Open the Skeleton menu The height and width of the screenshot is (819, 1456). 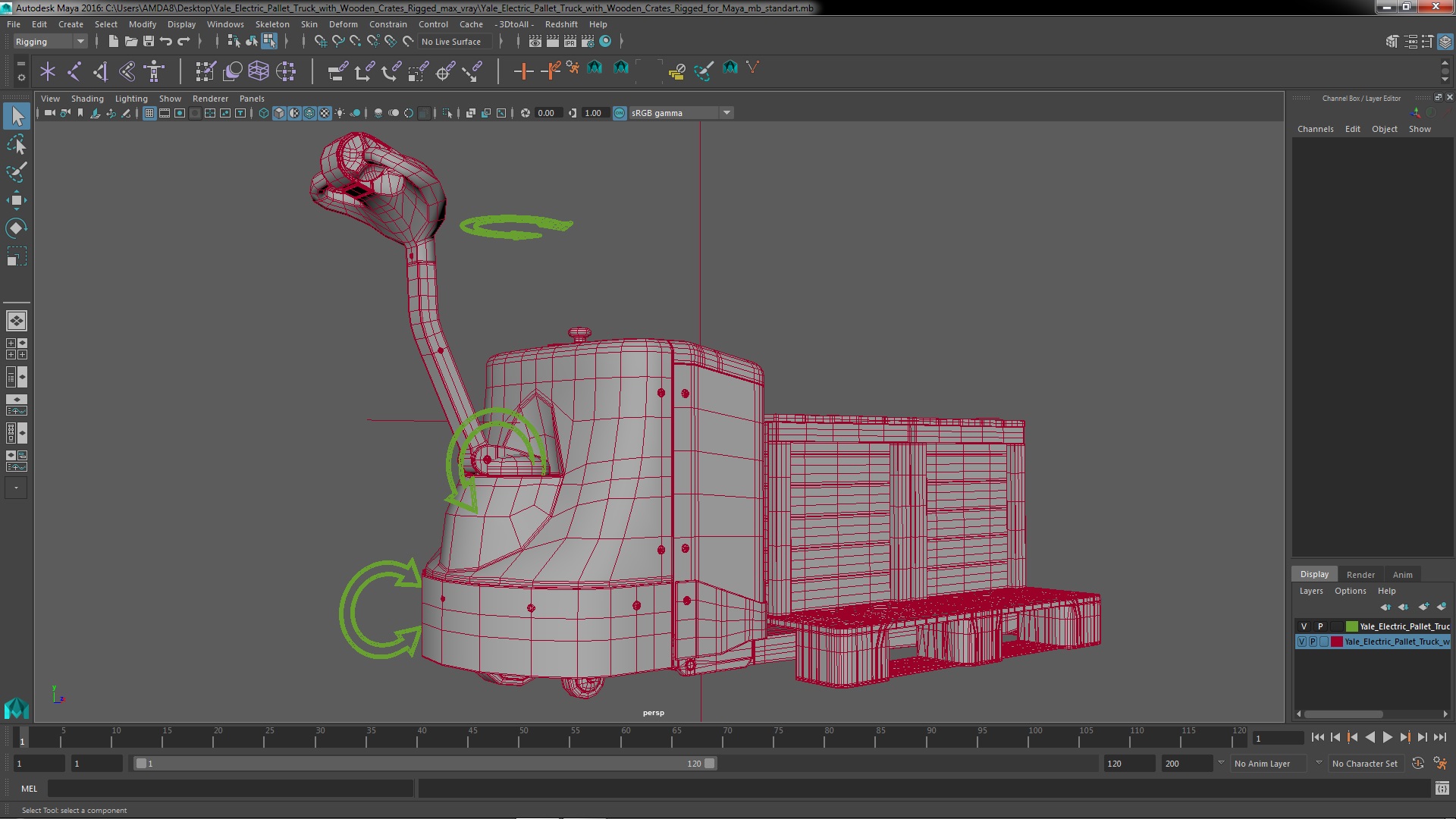[x=271, y=24]
